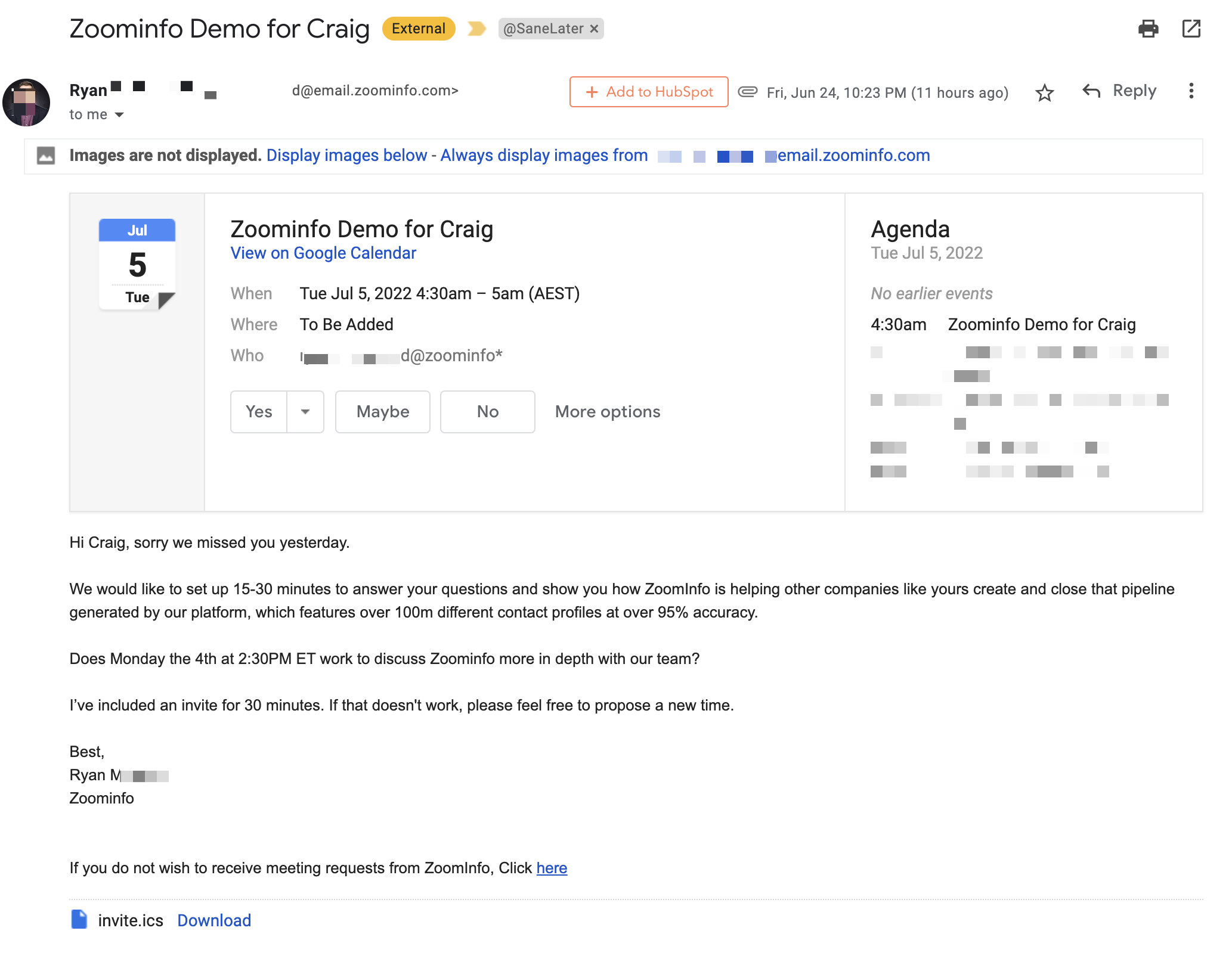RSVP Maybe to the invite

coord(382,412)
